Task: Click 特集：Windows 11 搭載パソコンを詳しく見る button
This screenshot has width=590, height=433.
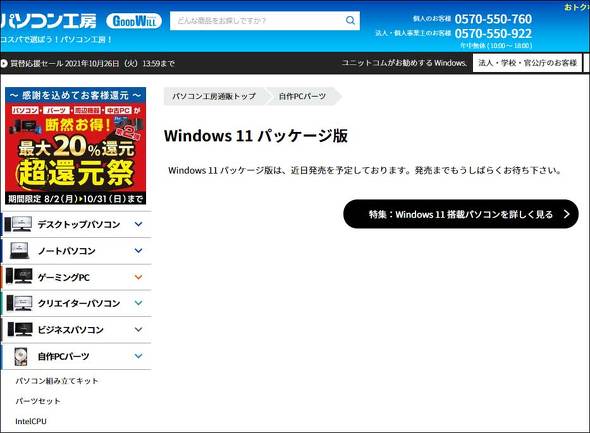Action: pyautogui.click(x=461, y=214)
